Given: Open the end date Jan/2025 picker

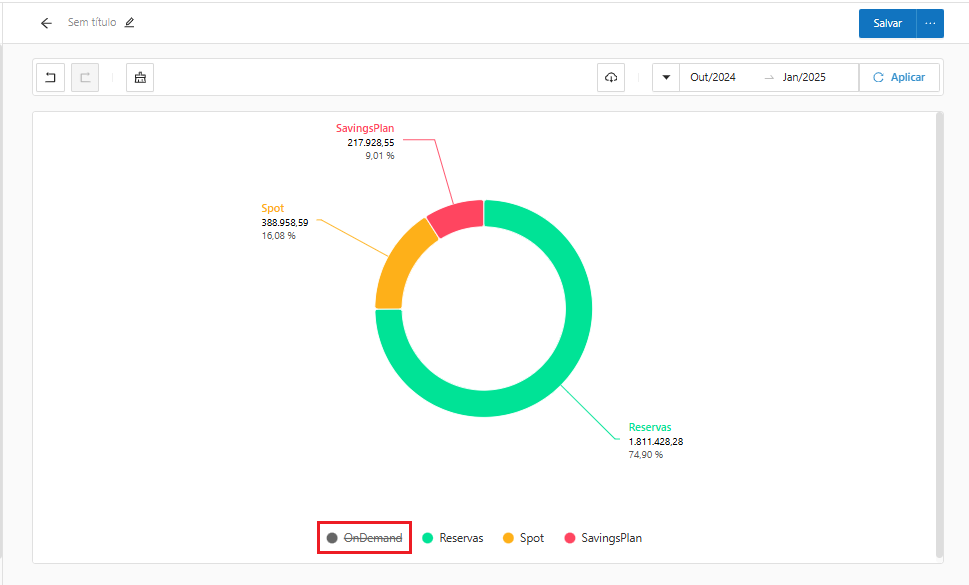Looking at the screenshot, I should click(x=804, y=78).
